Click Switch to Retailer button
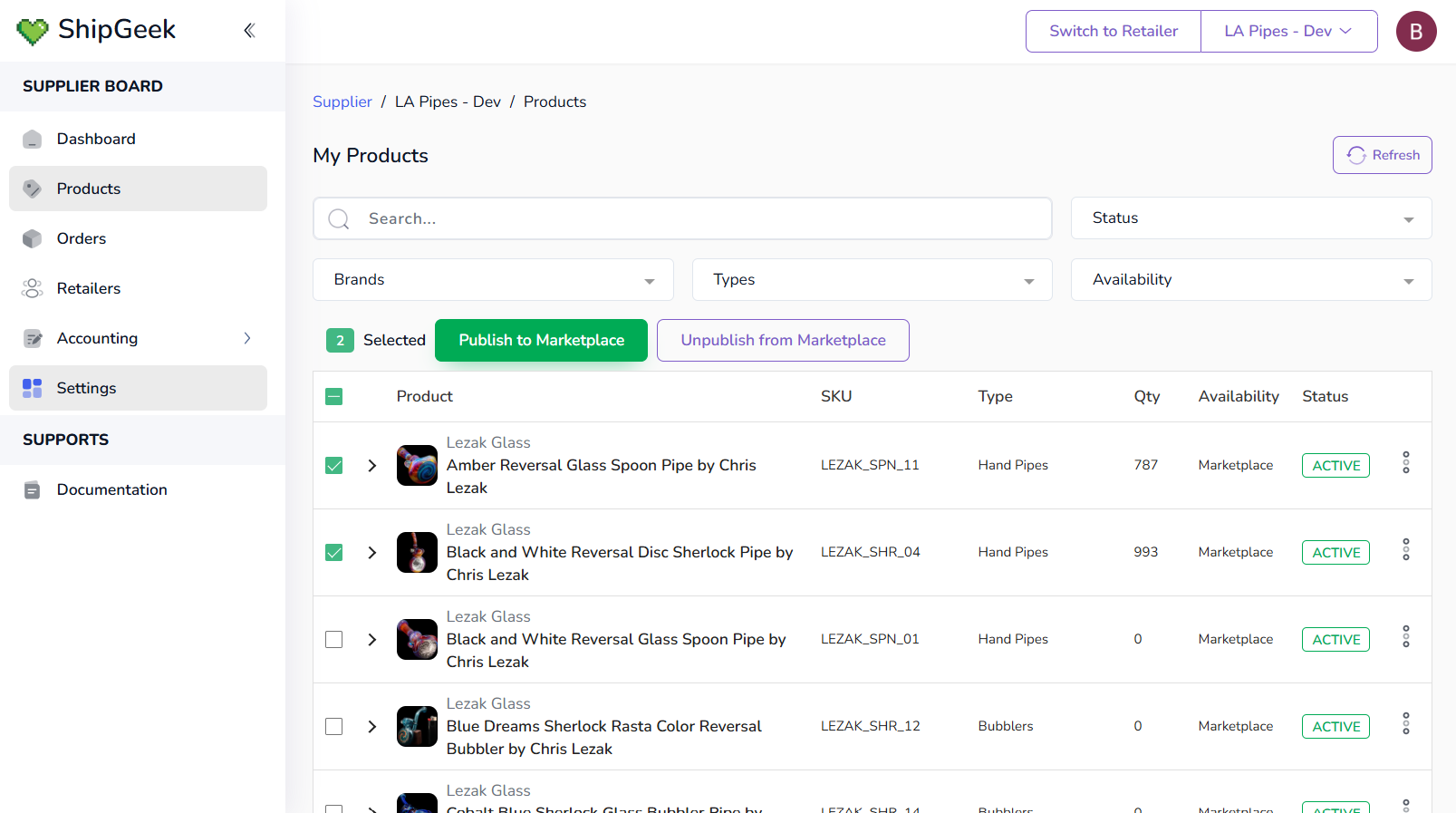1456x813 pixels. click(x=1114, y=32)
